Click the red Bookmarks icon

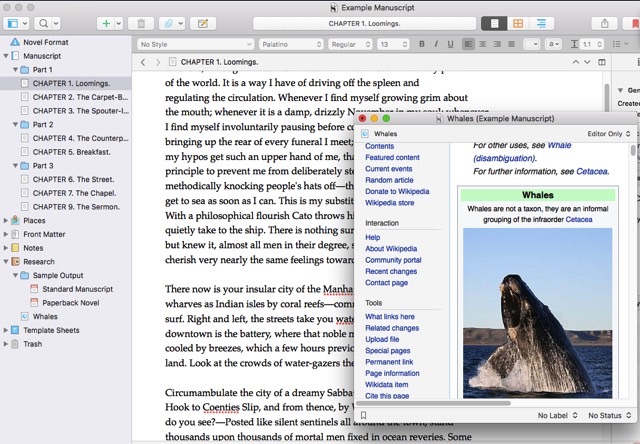pyautogui.click(x=635, y=24)
